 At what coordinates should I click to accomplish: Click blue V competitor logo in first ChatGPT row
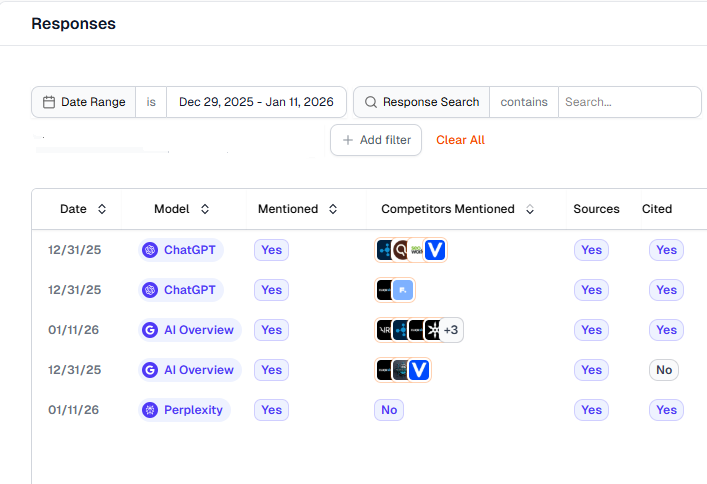point(435,250)
